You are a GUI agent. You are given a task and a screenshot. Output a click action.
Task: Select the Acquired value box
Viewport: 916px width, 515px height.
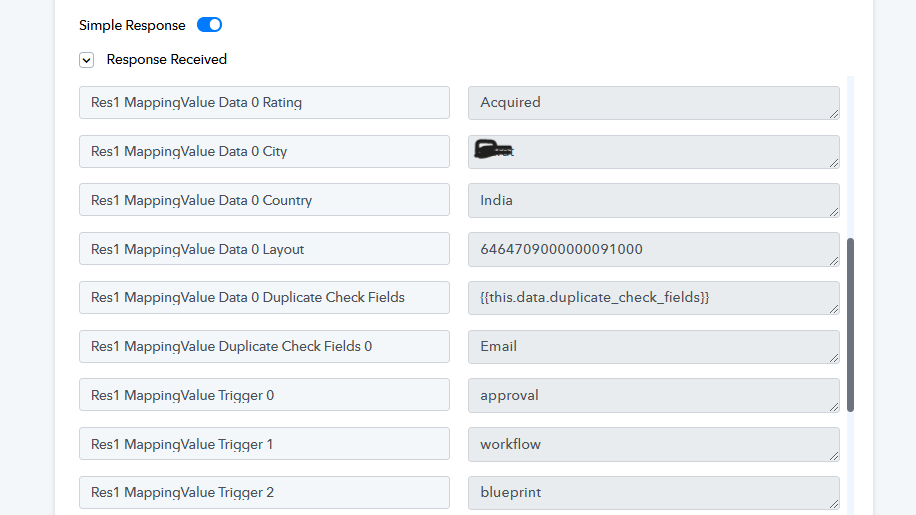pos(654,103)
